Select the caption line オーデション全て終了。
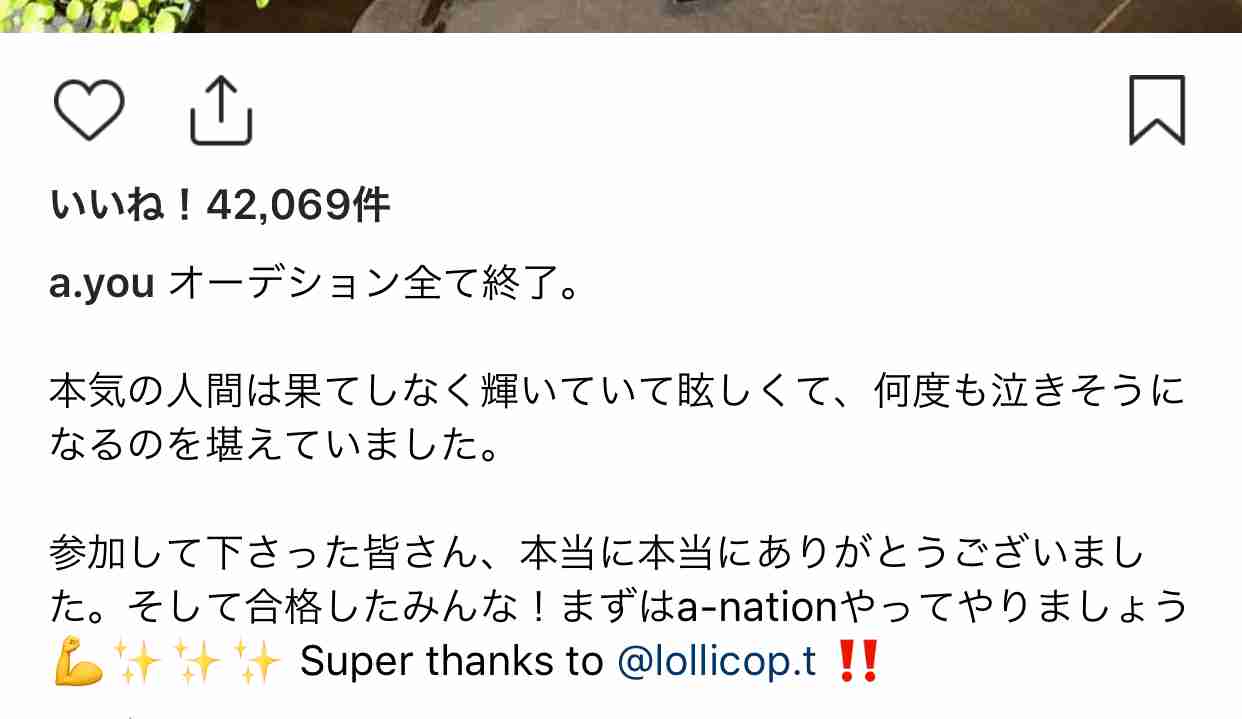Viewport: 1242px width, 719px height. click(374, 285)
